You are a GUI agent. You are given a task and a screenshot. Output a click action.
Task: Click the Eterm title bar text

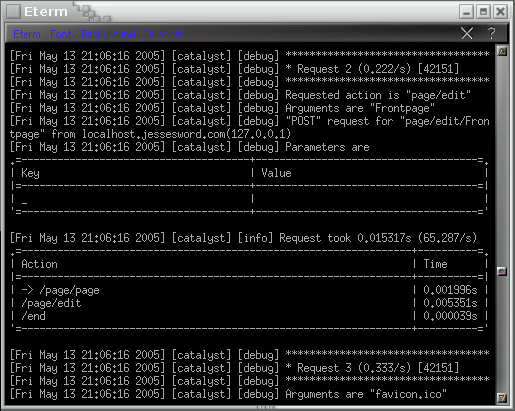(46, 12)
